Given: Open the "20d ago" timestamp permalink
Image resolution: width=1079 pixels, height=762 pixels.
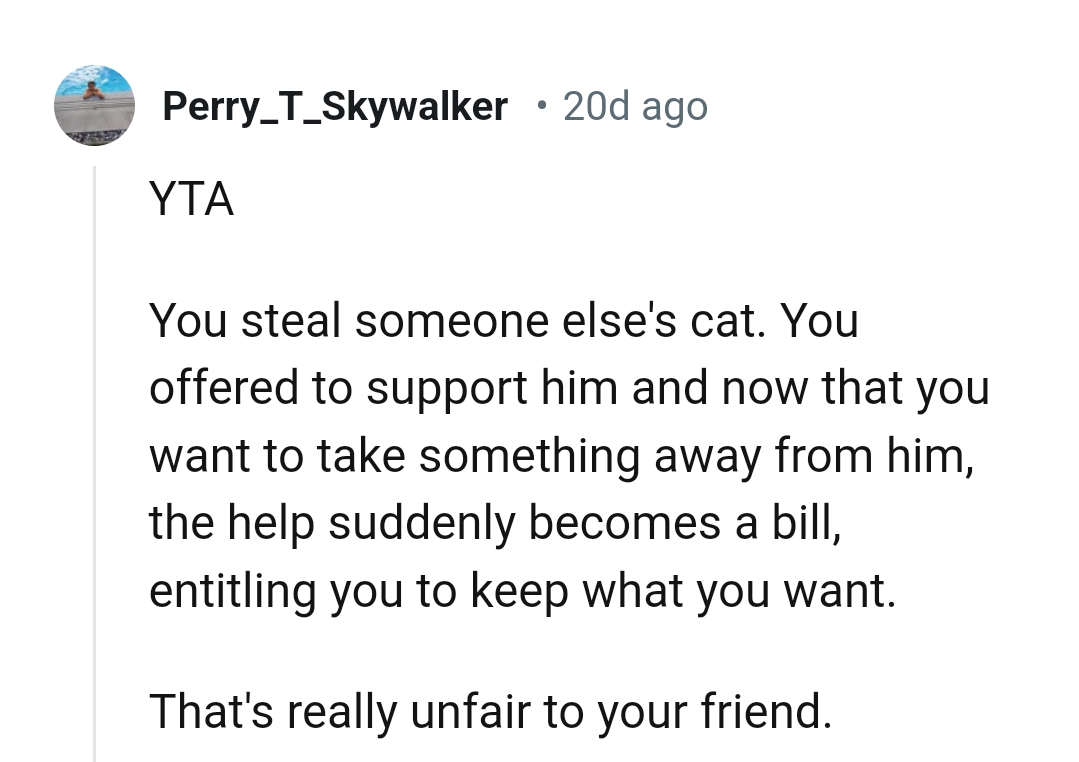Looking at the screenshot, I should [x=635, y=106].
